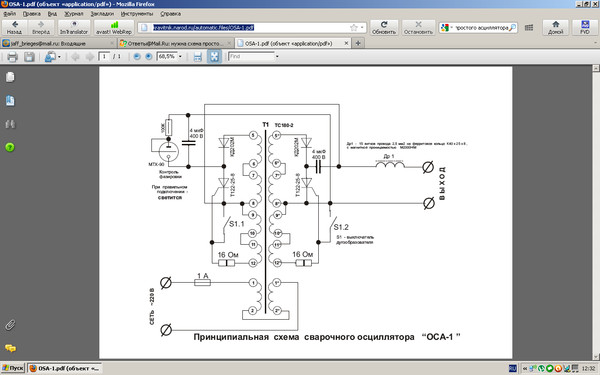Switch to the Ответы@Mail.Ru tab
Viewport: 600px width, 375px height.
coord(175,43)
